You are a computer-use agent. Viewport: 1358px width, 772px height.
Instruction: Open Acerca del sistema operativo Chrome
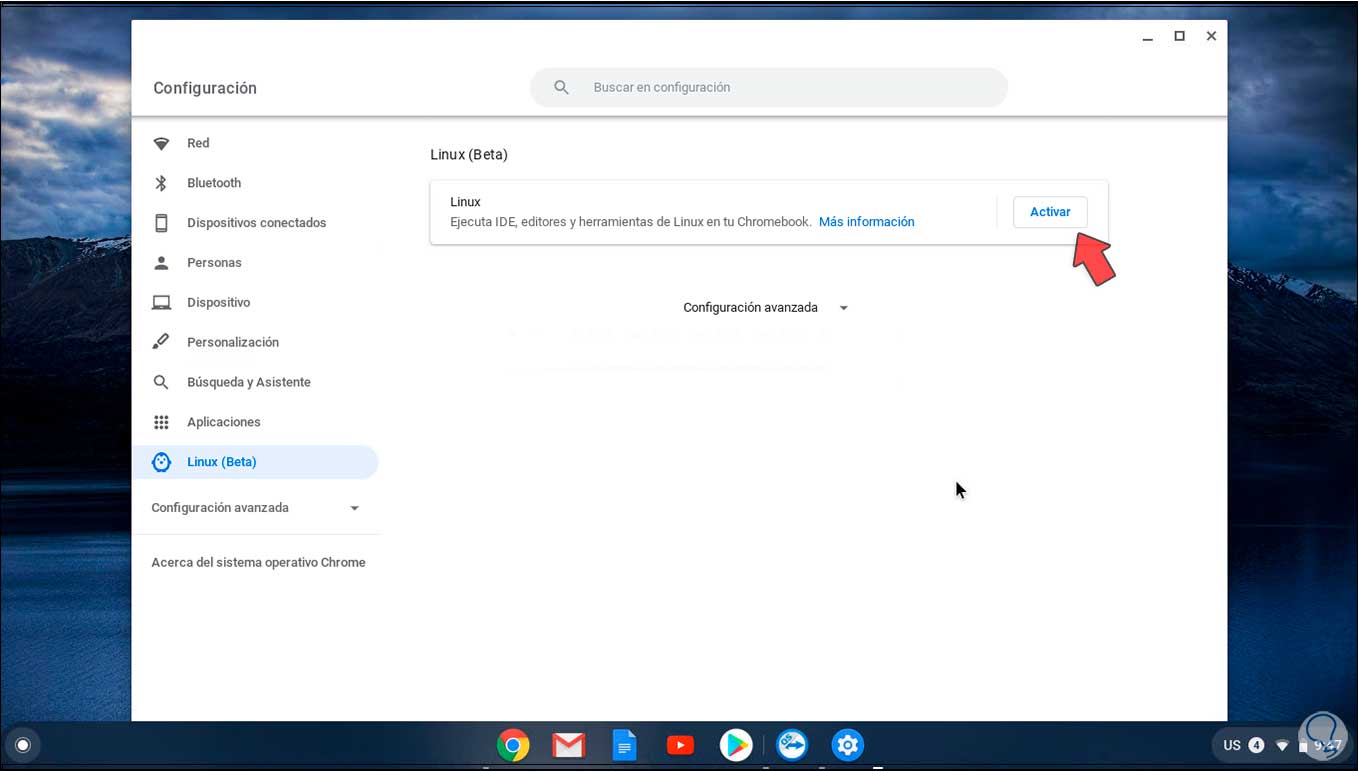coord(258,562)
